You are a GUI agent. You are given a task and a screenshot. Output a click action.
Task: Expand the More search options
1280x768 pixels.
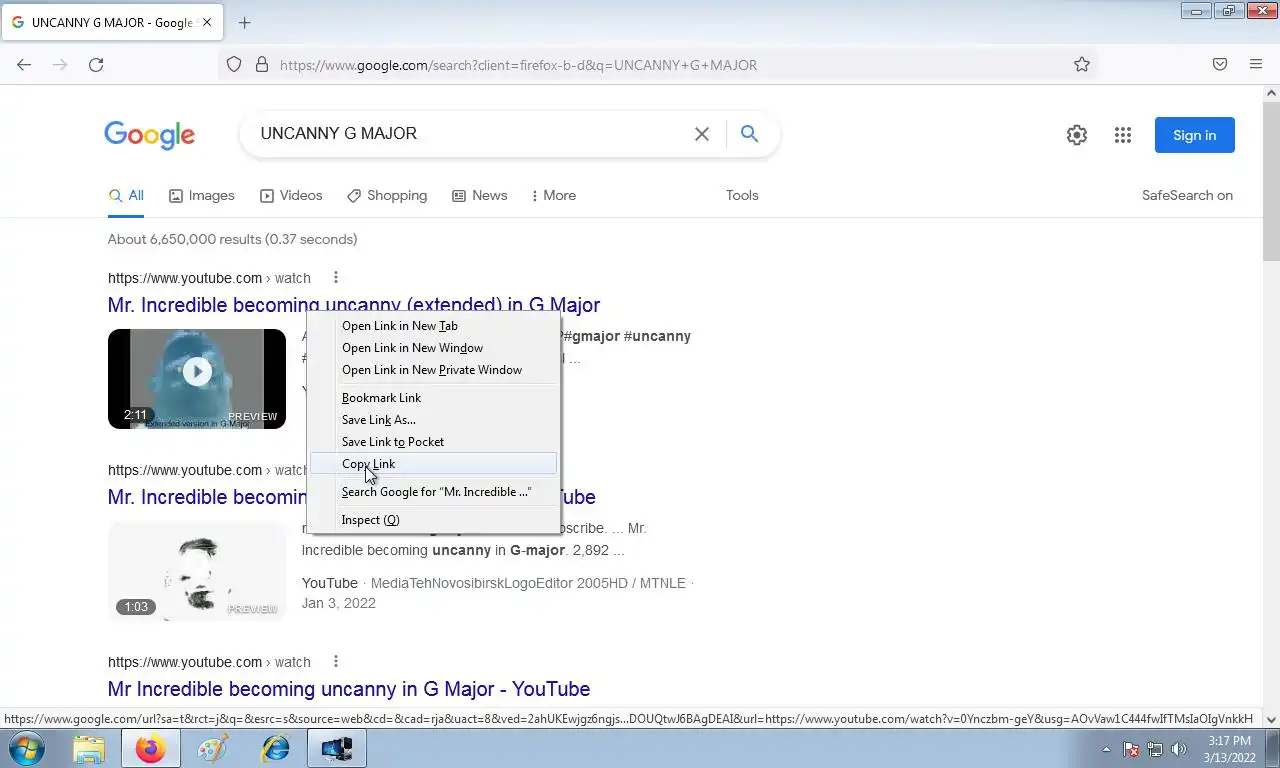click(554, 196)
